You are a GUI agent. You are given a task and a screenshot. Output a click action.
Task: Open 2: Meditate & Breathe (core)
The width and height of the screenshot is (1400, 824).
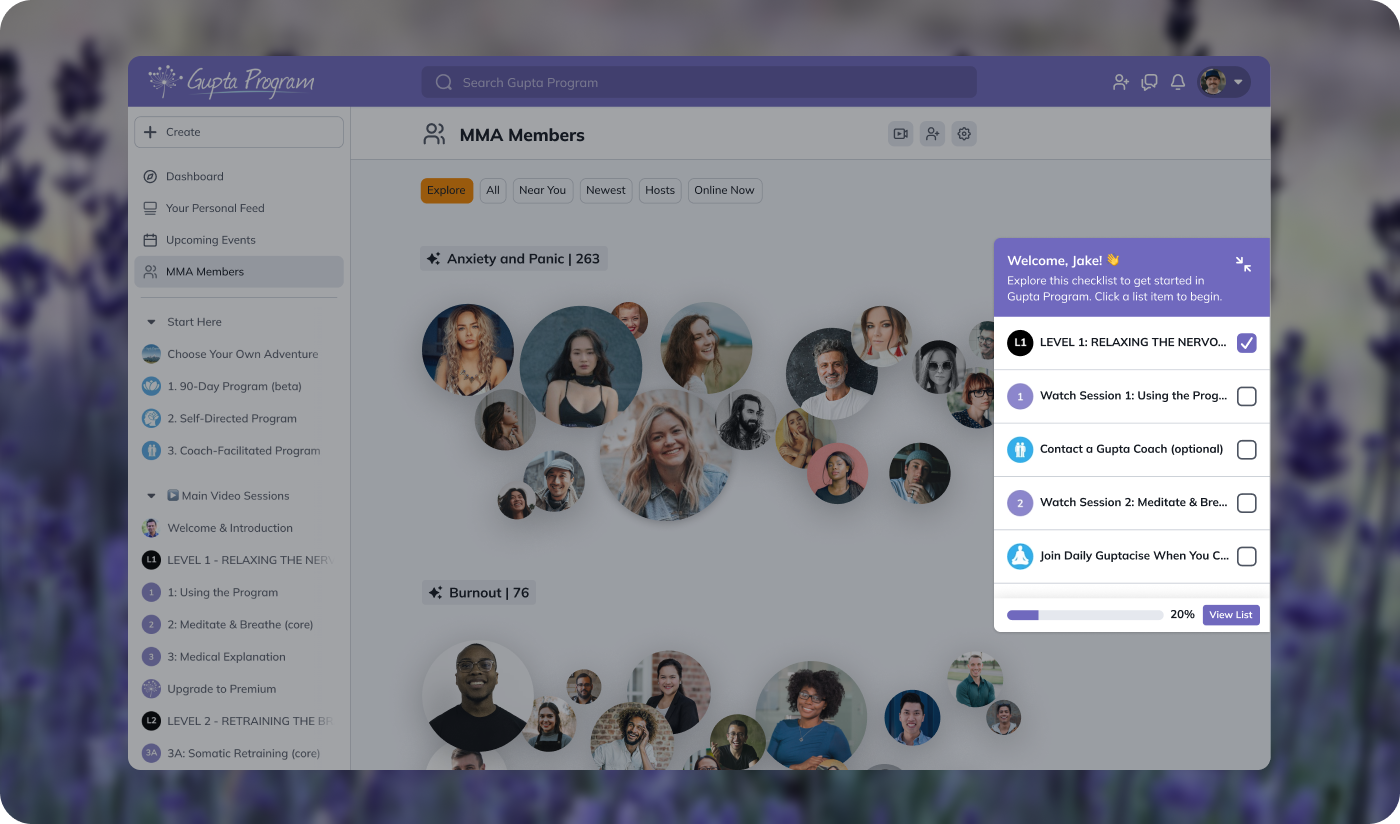click(x=239, y=624)
